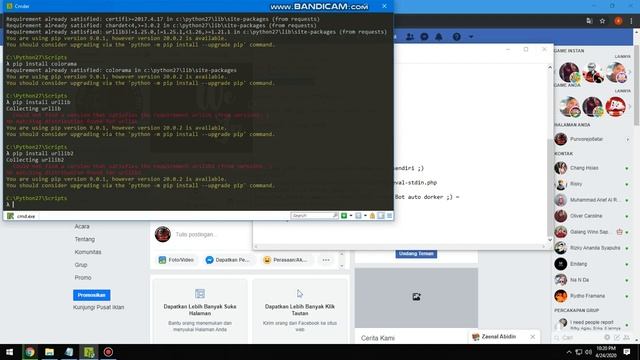Click the Foto/Video post option
The image size is (640, 360).
point(176,260)
